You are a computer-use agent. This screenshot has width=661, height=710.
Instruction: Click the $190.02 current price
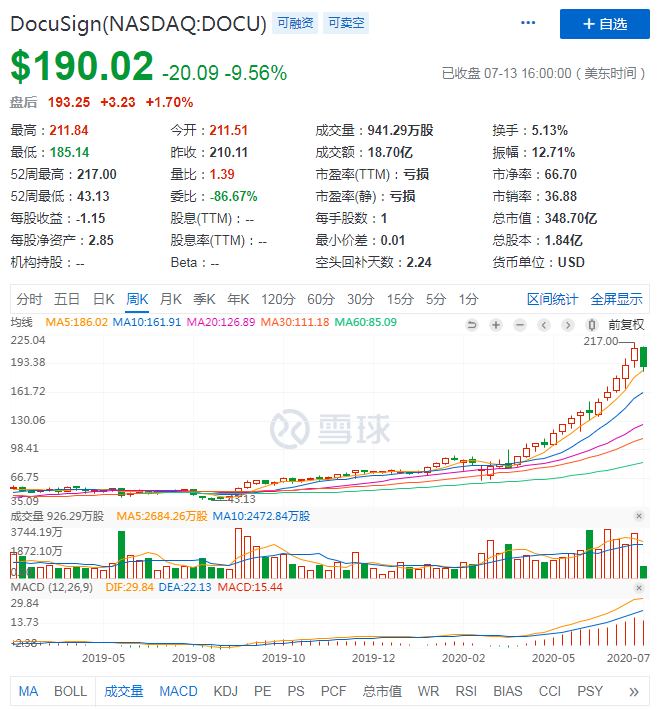pyautogui.click(x=82, y=66)
